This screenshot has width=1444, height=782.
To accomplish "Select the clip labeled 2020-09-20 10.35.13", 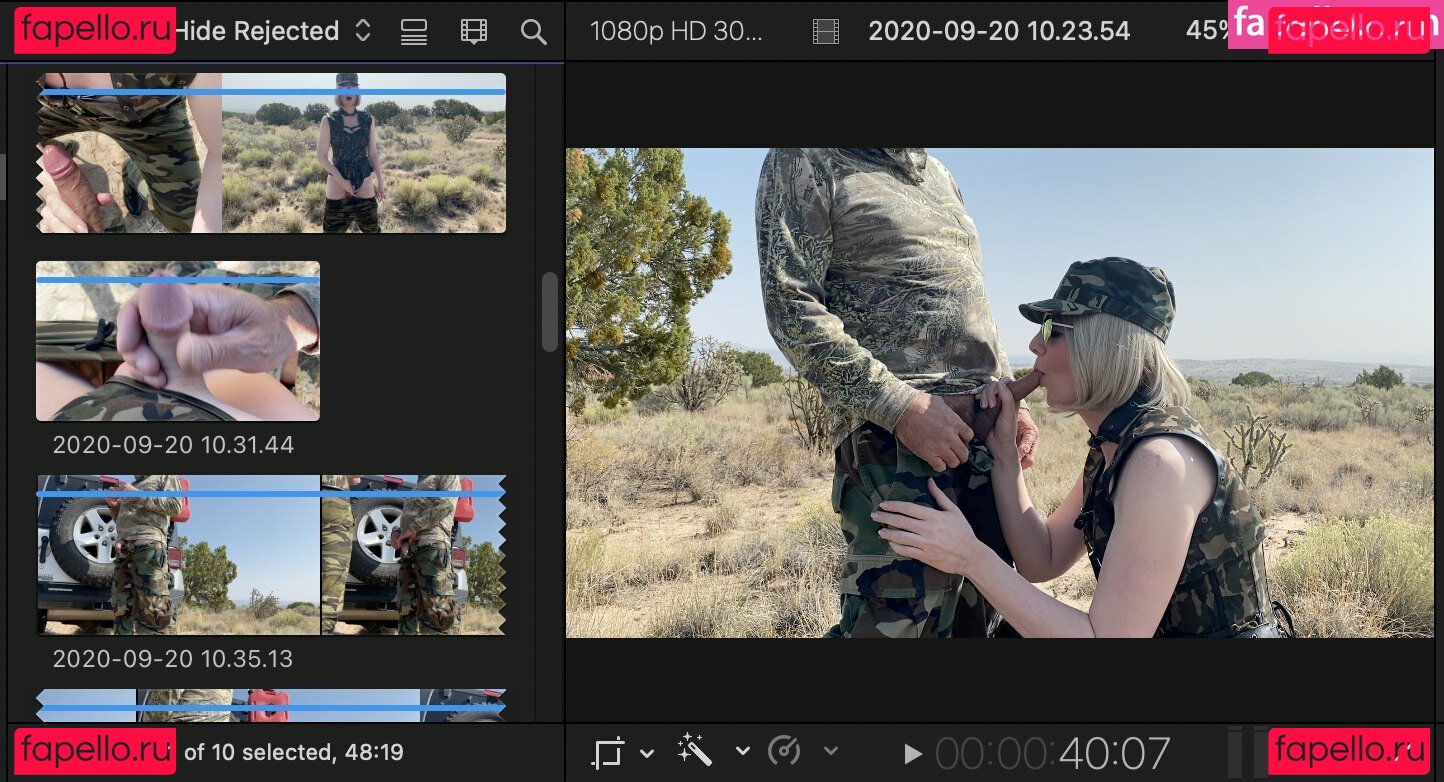I will pyautogui.click(x=271, y=555).
